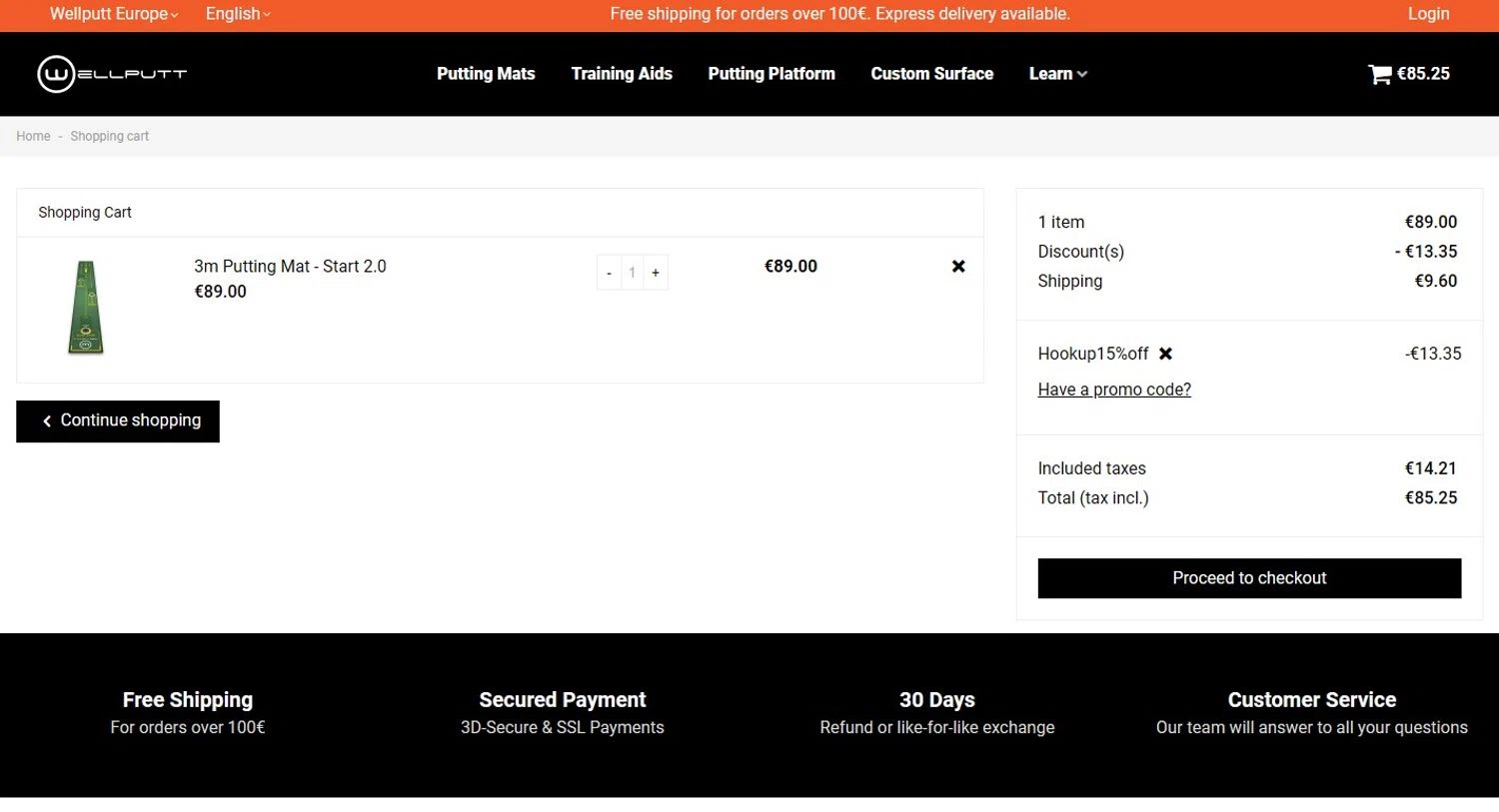The height and width of the screenshot is (812, 1499).
Task: Click the Wellputt logo
Action: click(x=112, y=74)
